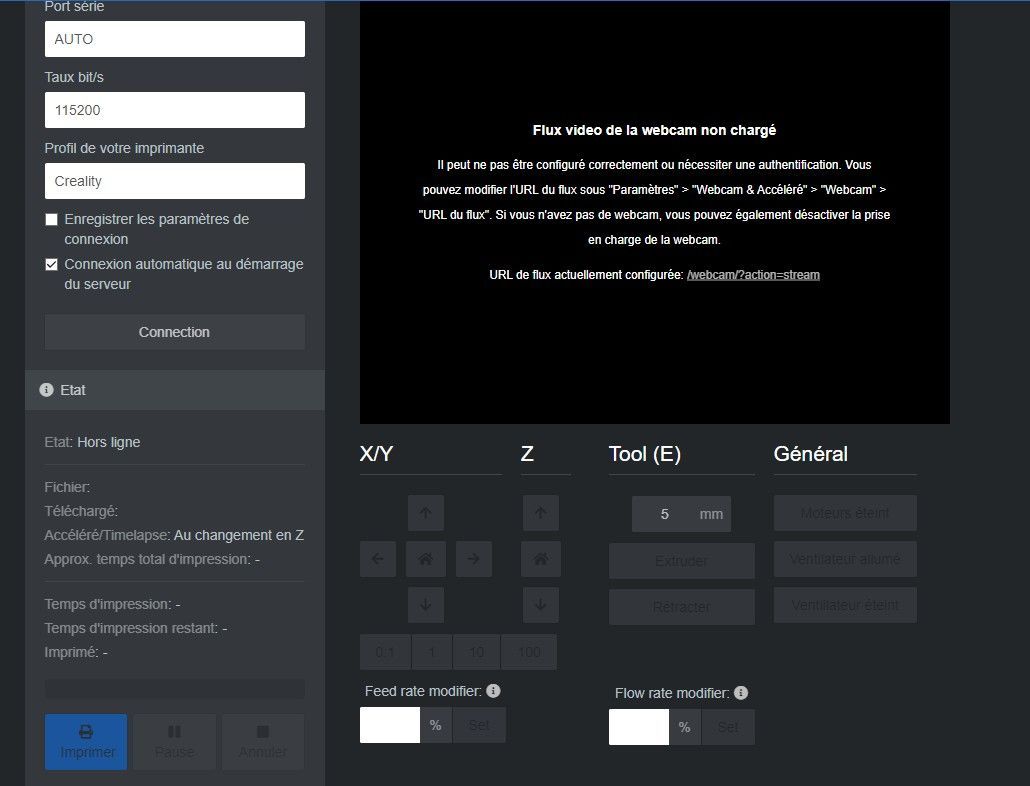Raise Z axis with up arrow
The image size is (1030, 786).
point(541,513)
